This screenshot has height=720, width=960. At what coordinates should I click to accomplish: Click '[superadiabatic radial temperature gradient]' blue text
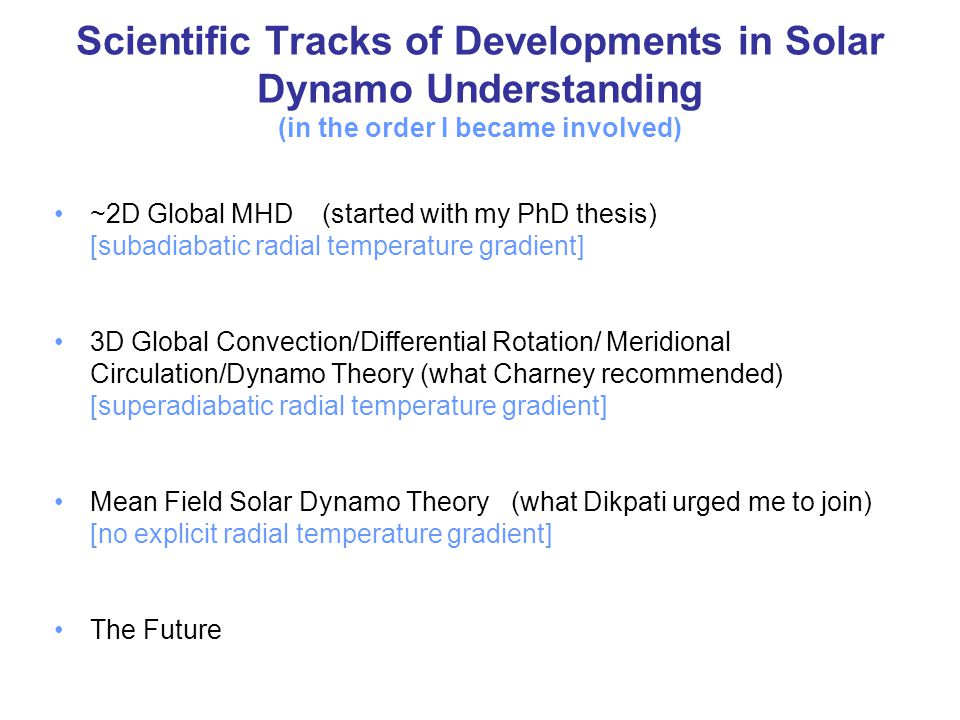click(x=348, y=406)
